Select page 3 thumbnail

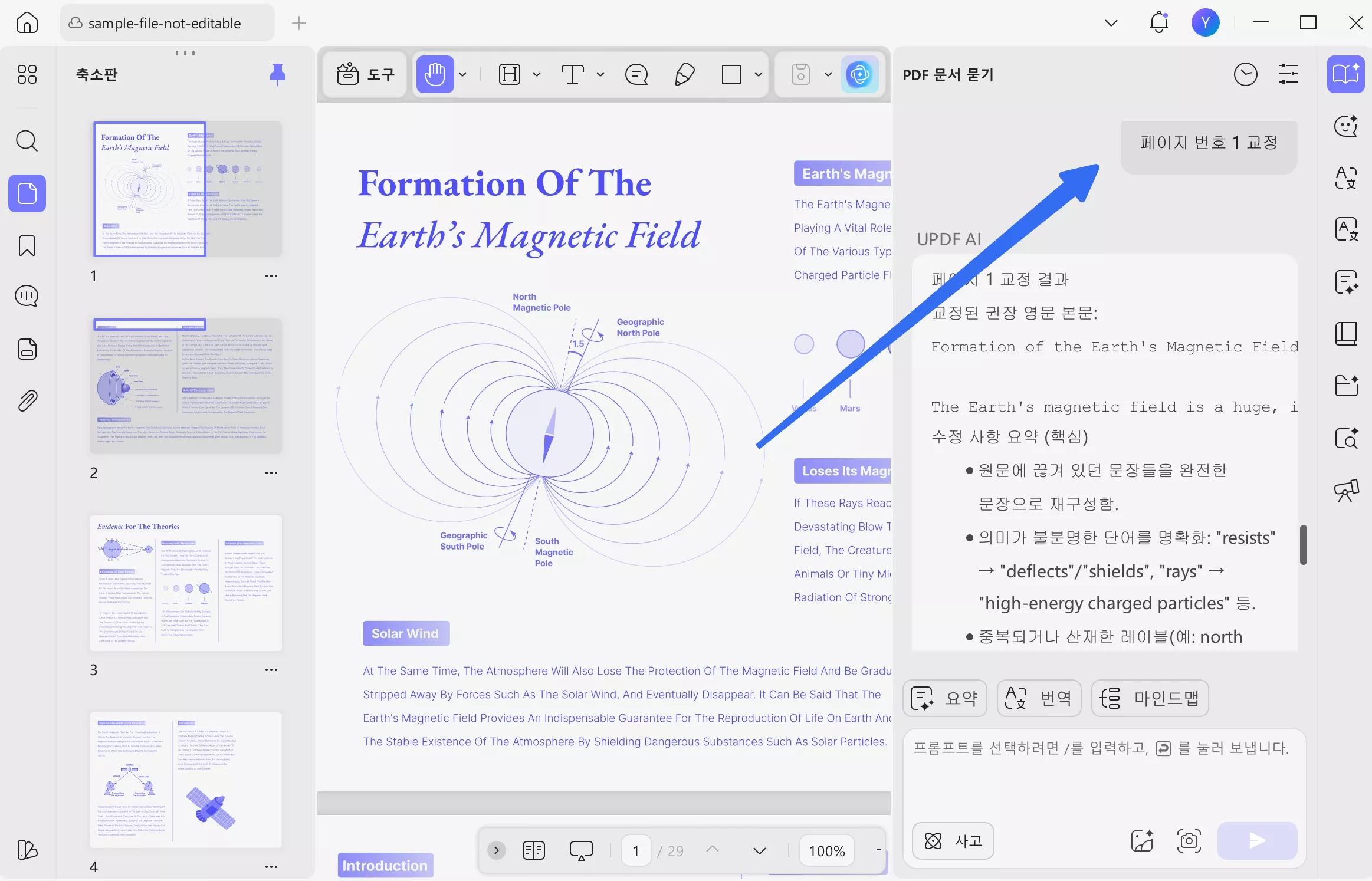pyautogui.click(x=186, y=583)
